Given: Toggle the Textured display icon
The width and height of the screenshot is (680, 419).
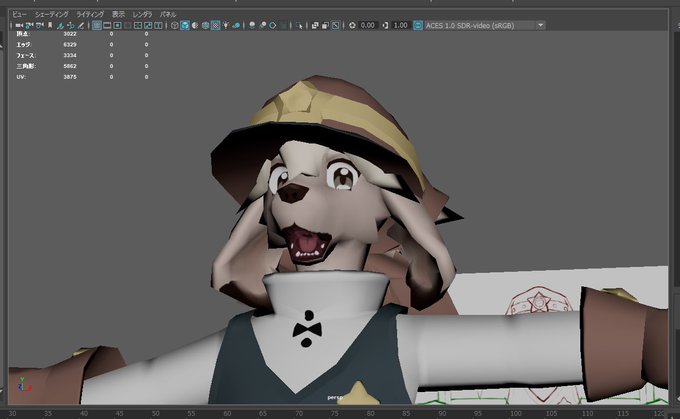Looking at the screenshot, I should (216, 26).
